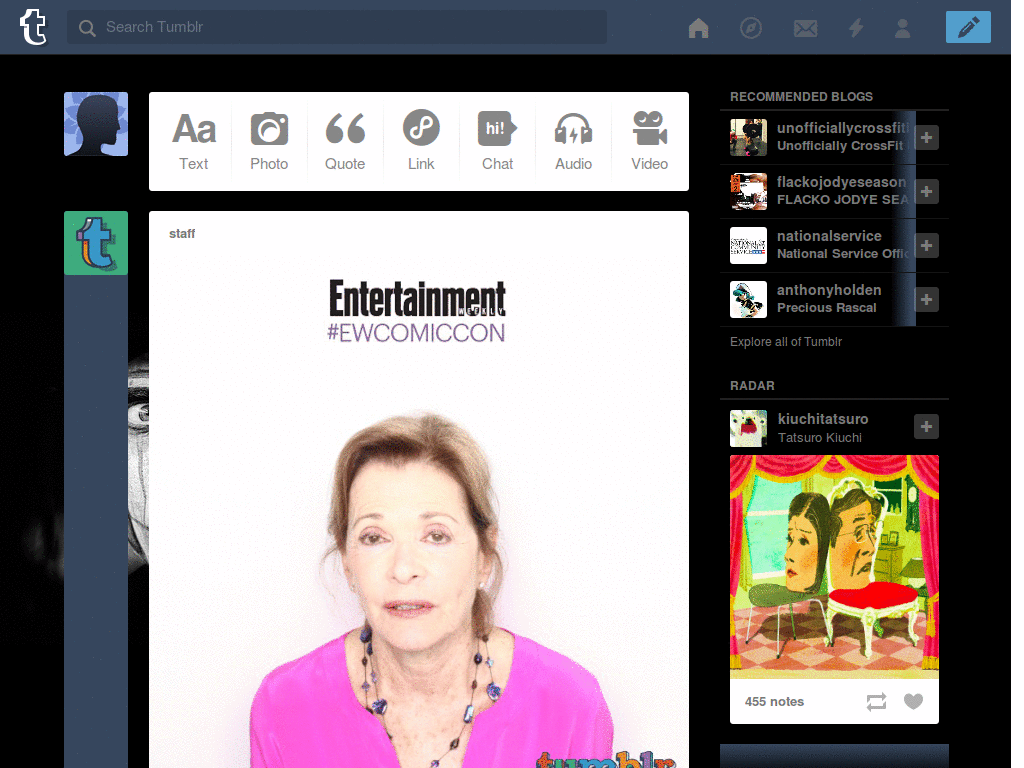Image resolution: width=1024 pixels, height=768 pixels.
Task: Create a new Chat post
Action: 497,141
